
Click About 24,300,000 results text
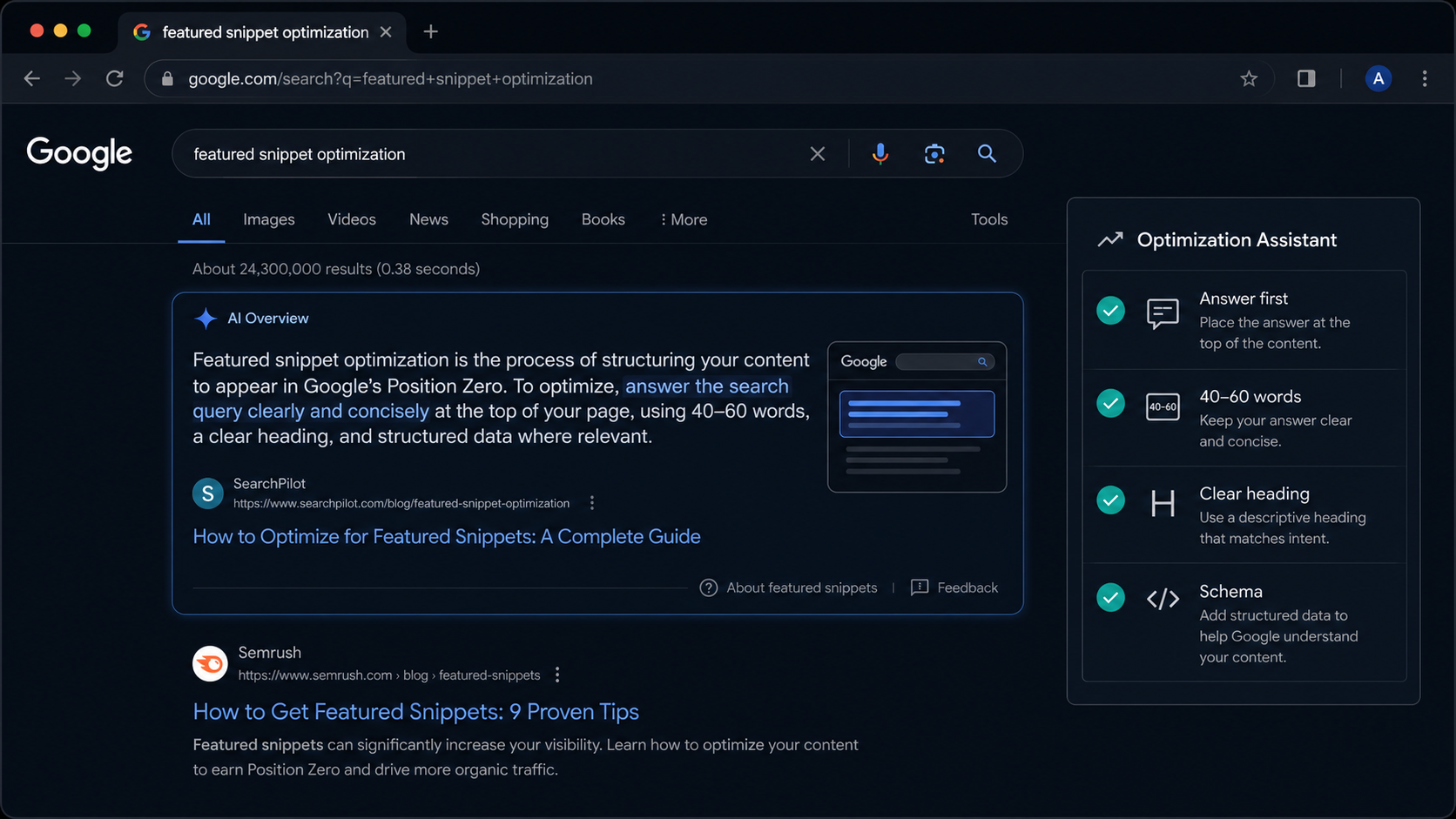tap(336, 269)
